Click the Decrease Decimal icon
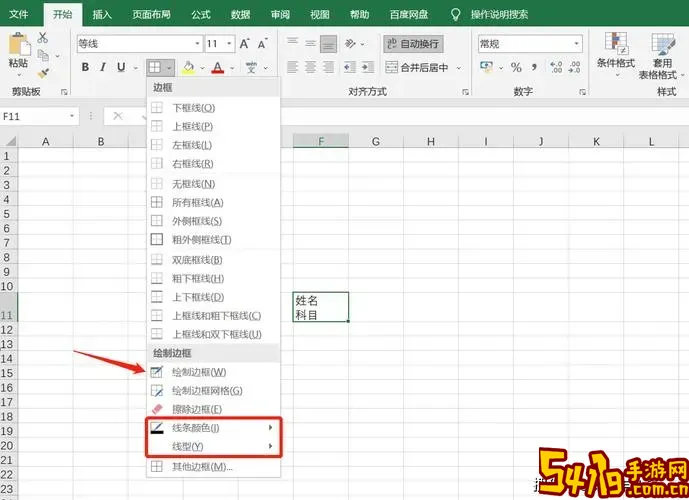The image size is (689, 500). tap(574, 67)
